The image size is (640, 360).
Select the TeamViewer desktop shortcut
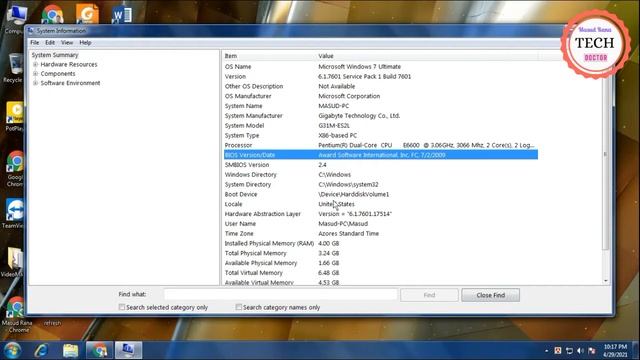tap(13, 214)
